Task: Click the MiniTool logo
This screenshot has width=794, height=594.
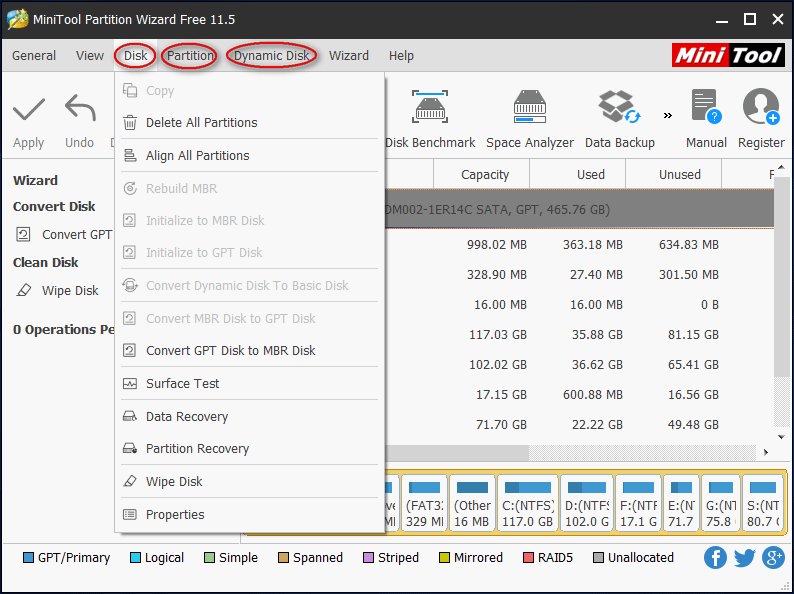Action: pyautogui.click(x=729, y=55)
